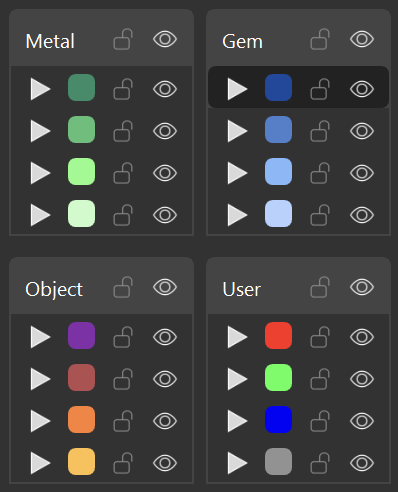Hide the light green Metal layer
This screenshot has height=492, width=398.
165,173
